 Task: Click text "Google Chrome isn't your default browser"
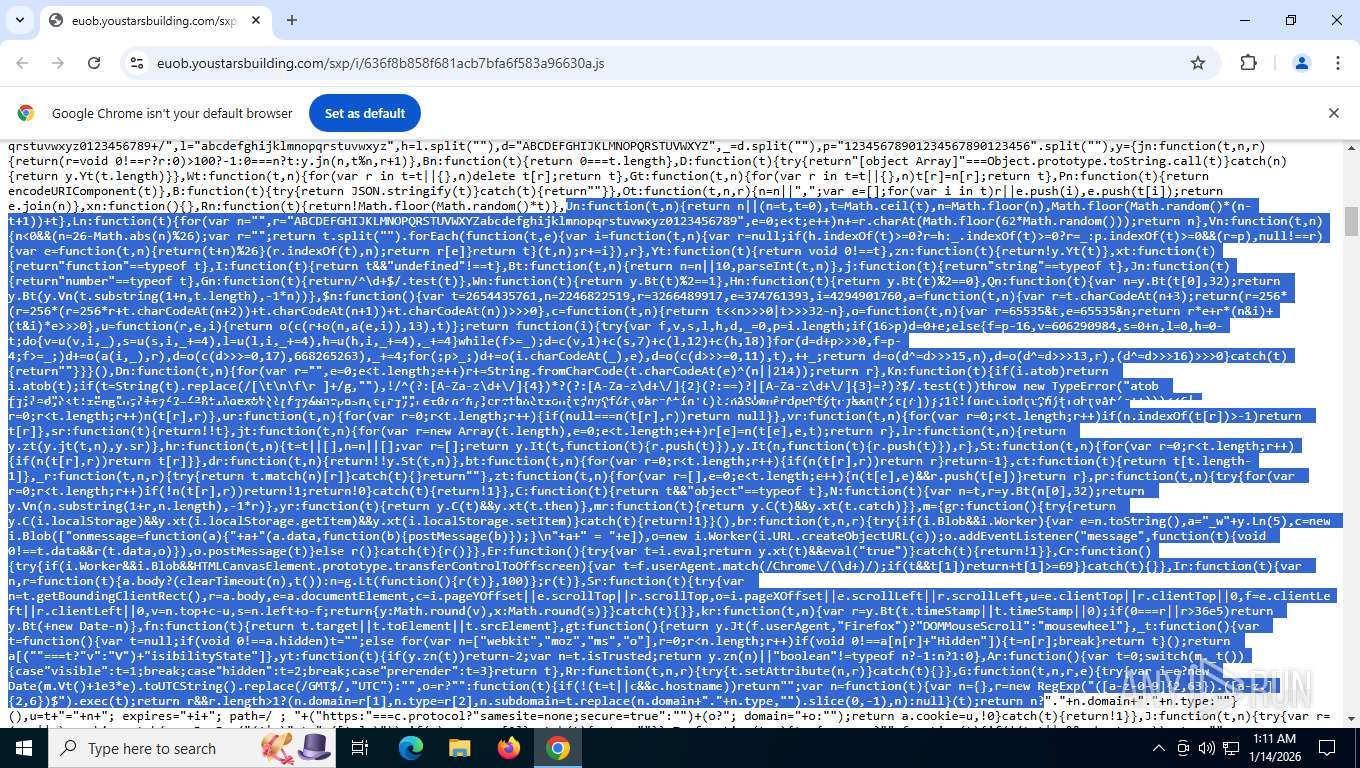[172, 113]
